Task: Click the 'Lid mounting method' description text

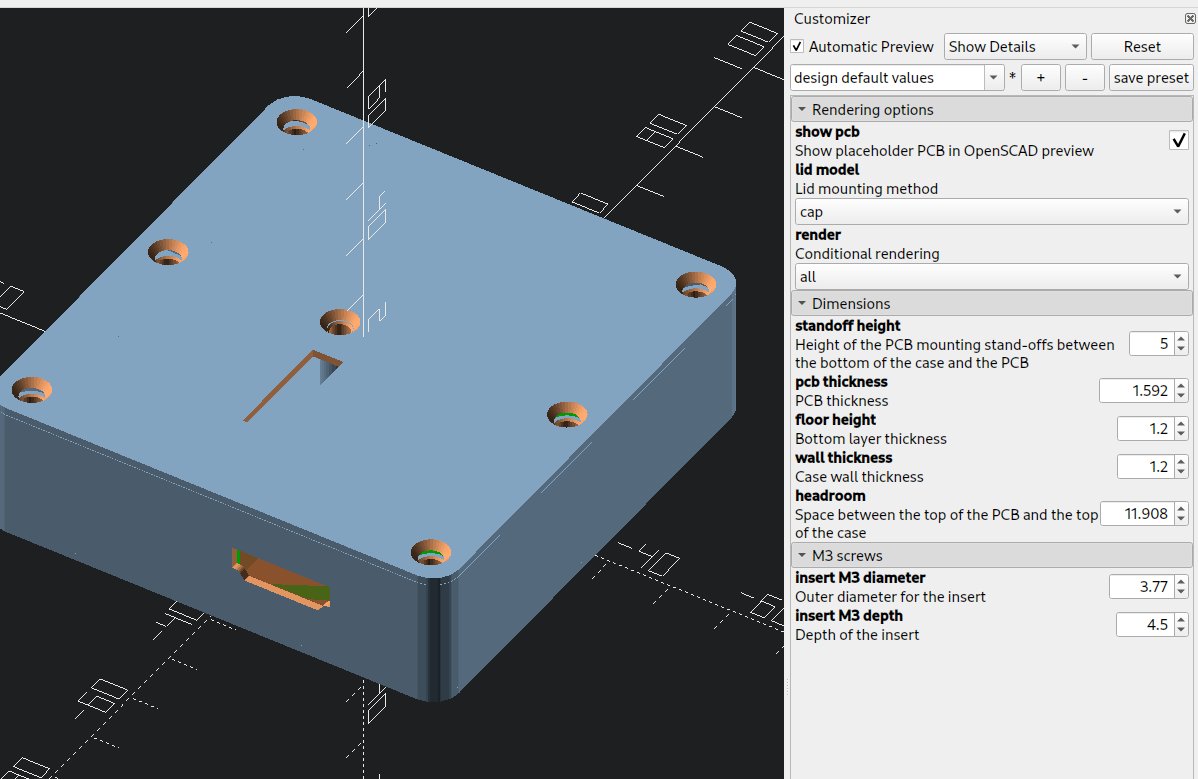Action: click(866, 189)
